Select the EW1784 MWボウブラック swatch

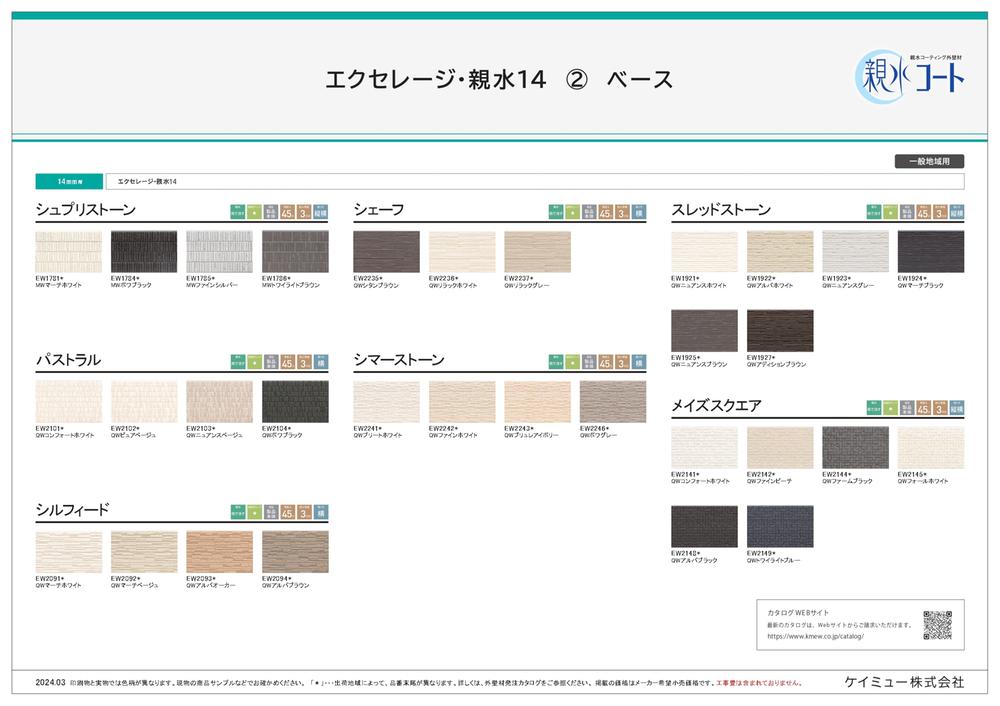tap(144, 252)
